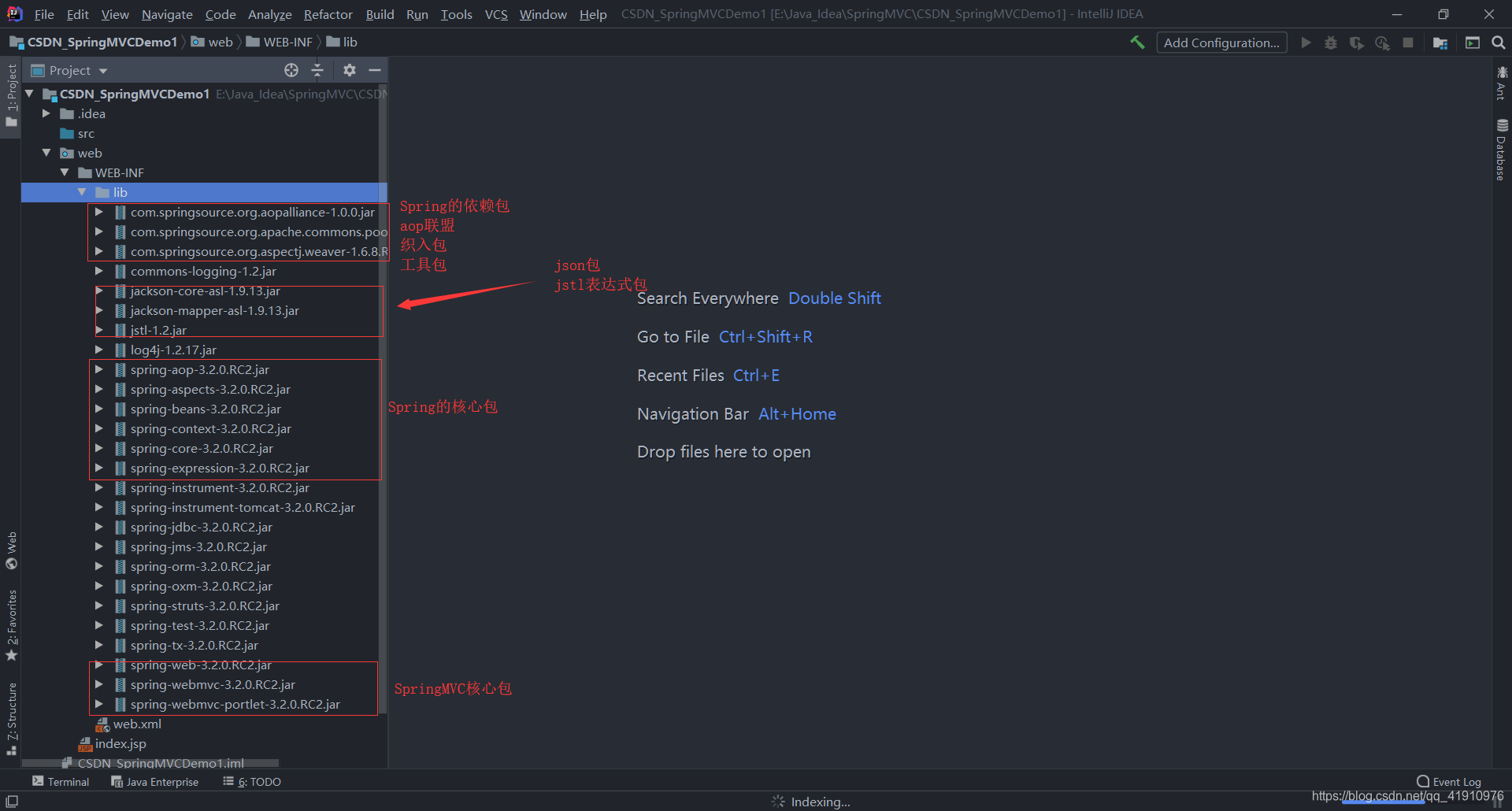This screenshot has width=1512, height=811.
Task: Open the Event Log
Action: coord(1449,782)
